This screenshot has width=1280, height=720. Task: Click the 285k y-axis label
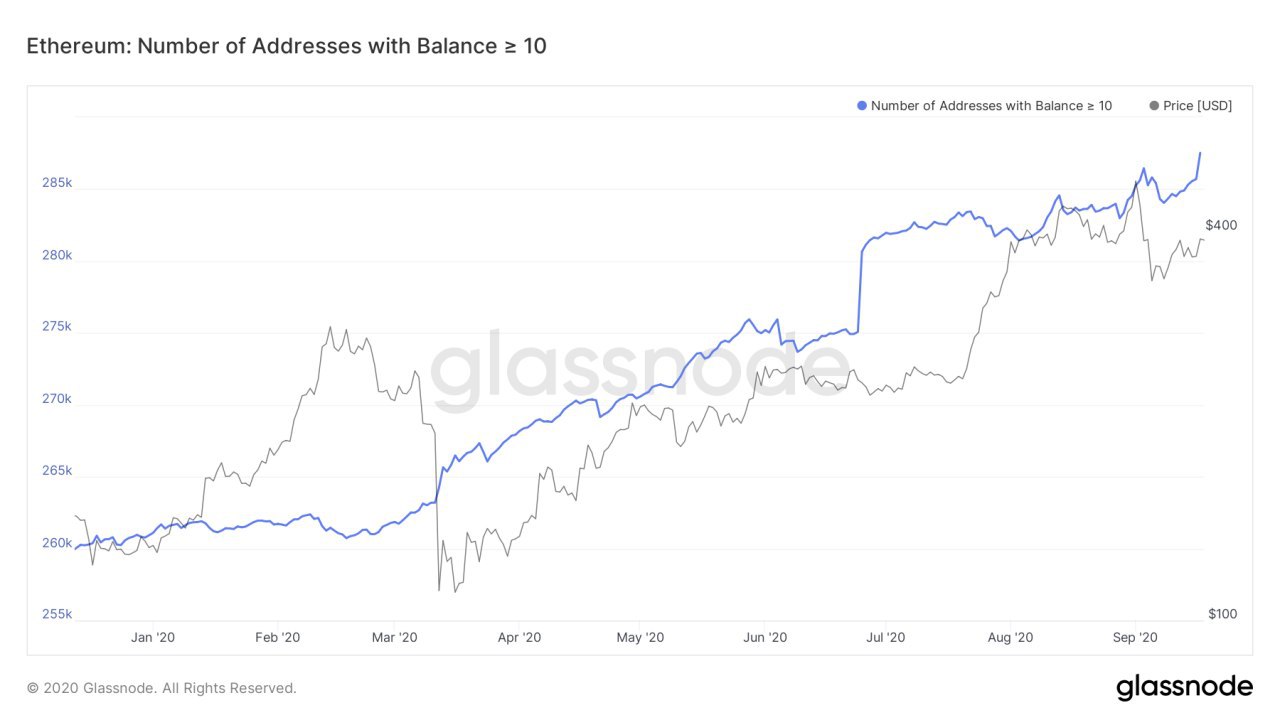pyautogui.click(x=56, y=183)
